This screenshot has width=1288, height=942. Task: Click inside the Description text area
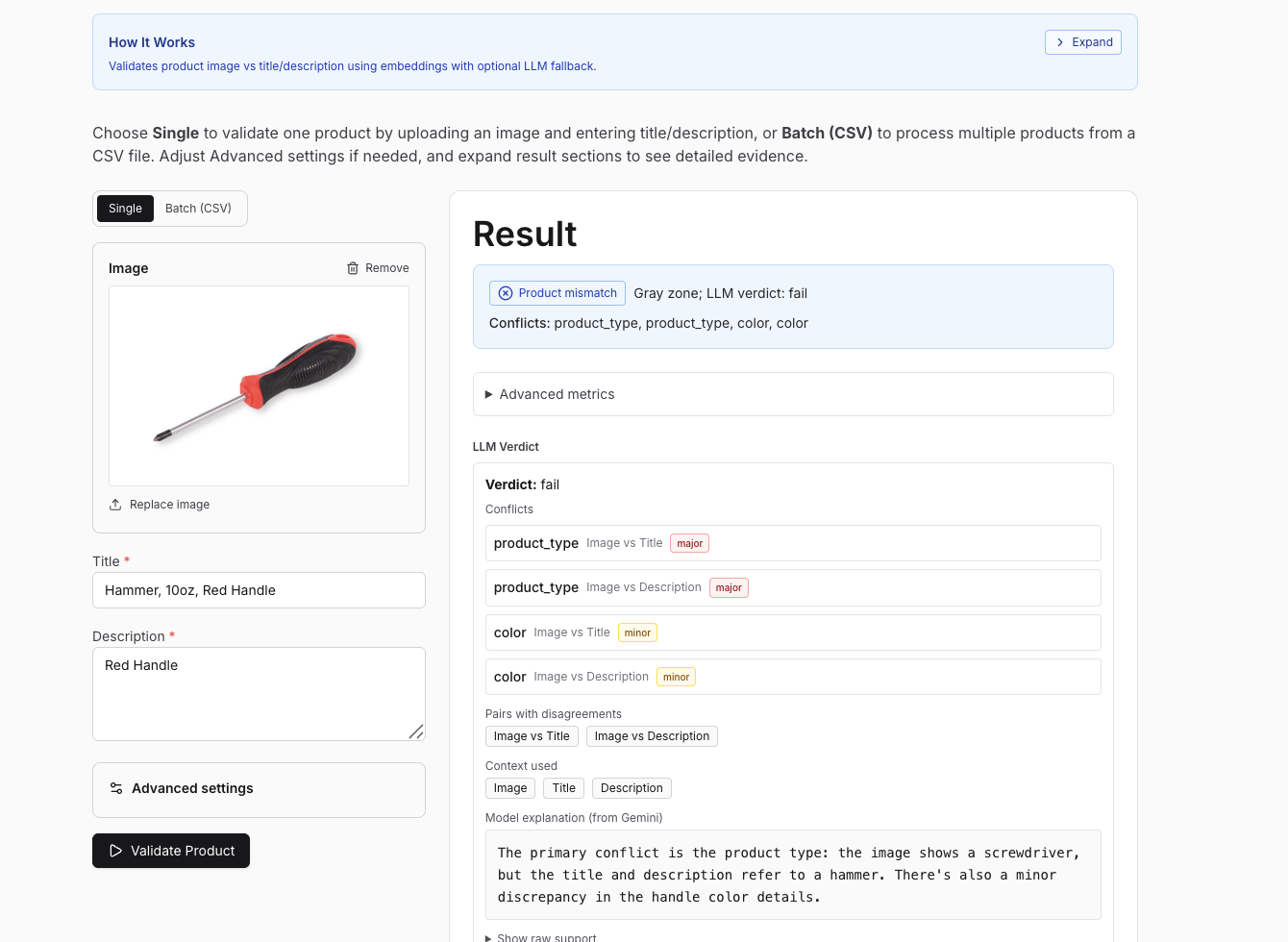click(x=259, y=693)
